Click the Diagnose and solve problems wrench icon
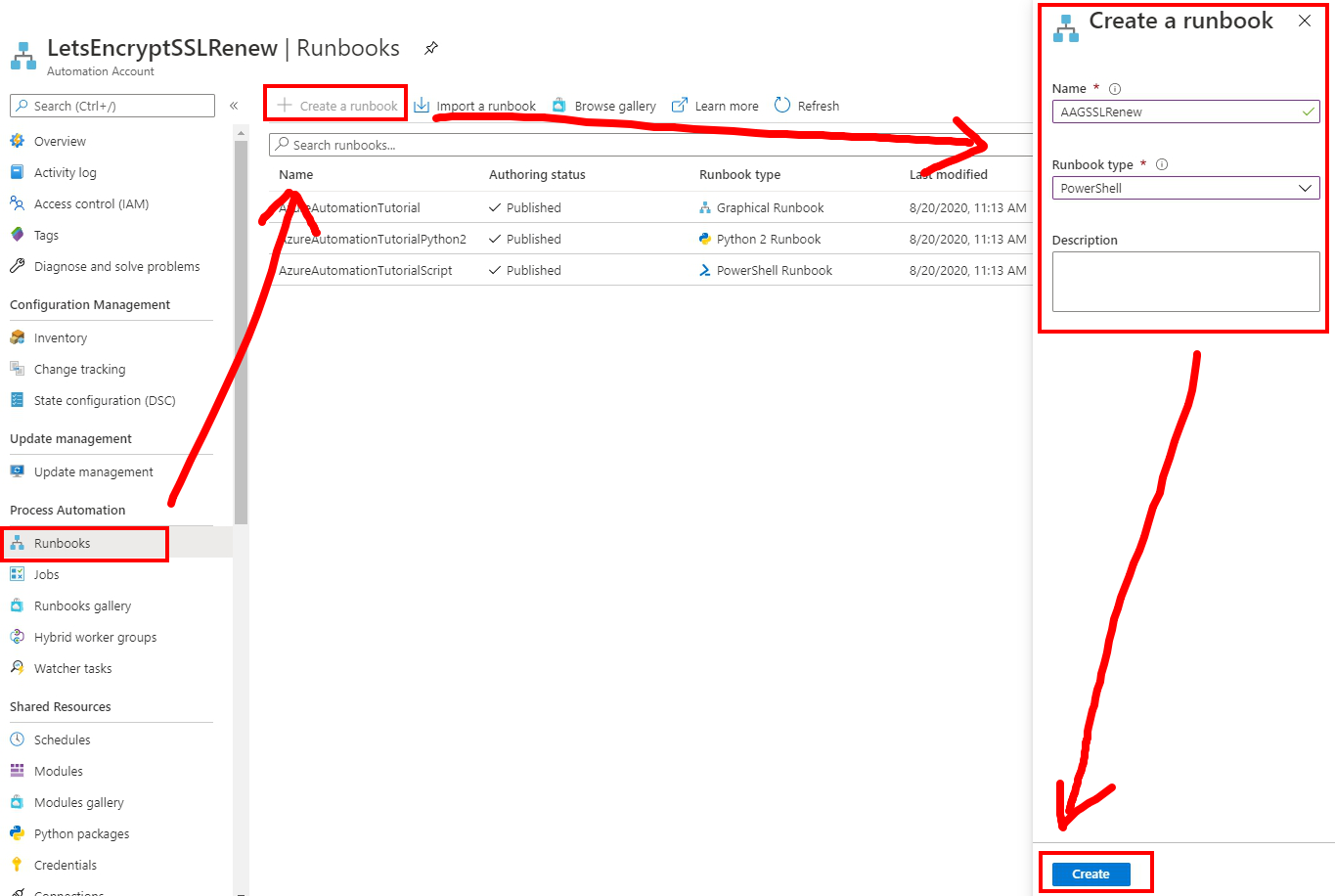The image size is (1335, 896). point(17,266)
